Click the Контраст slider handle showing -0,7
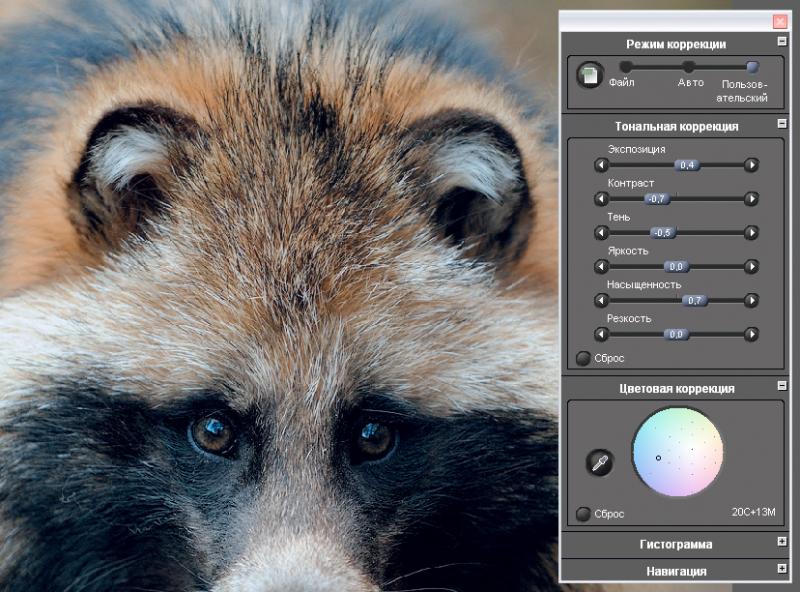 click(657, 199)
